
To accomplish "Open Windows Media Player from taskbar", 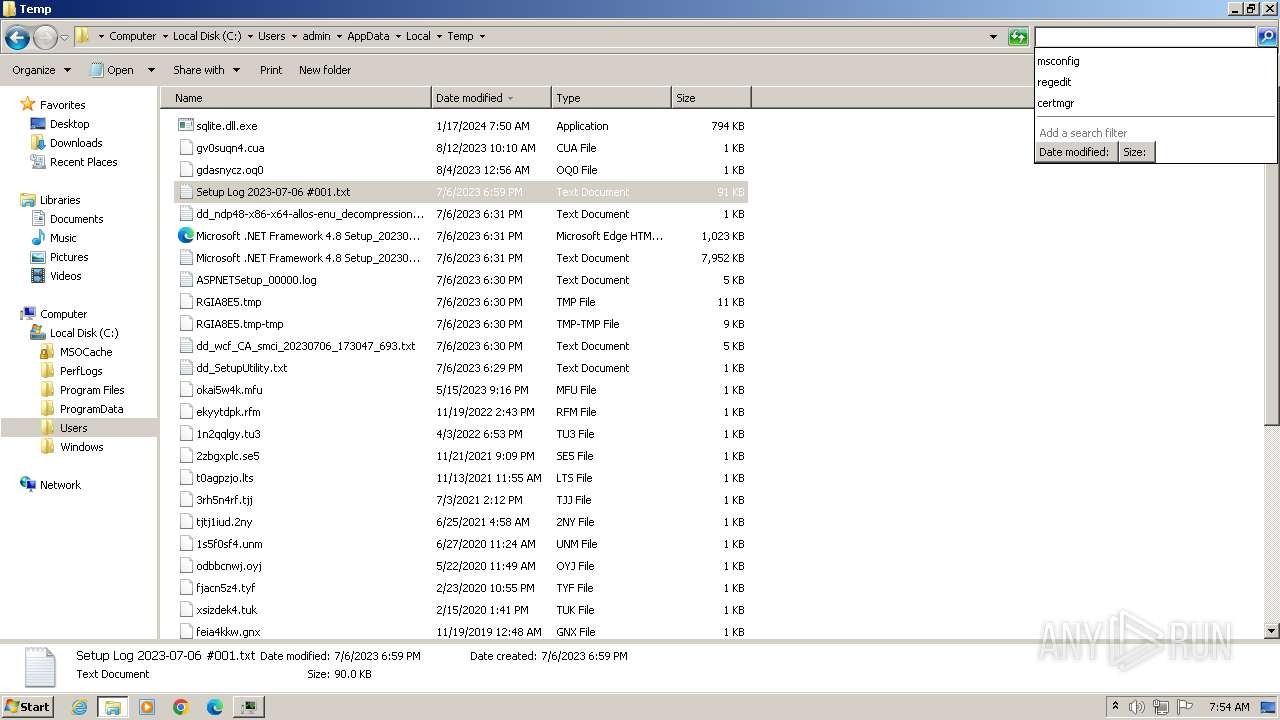I will (147, 707).
